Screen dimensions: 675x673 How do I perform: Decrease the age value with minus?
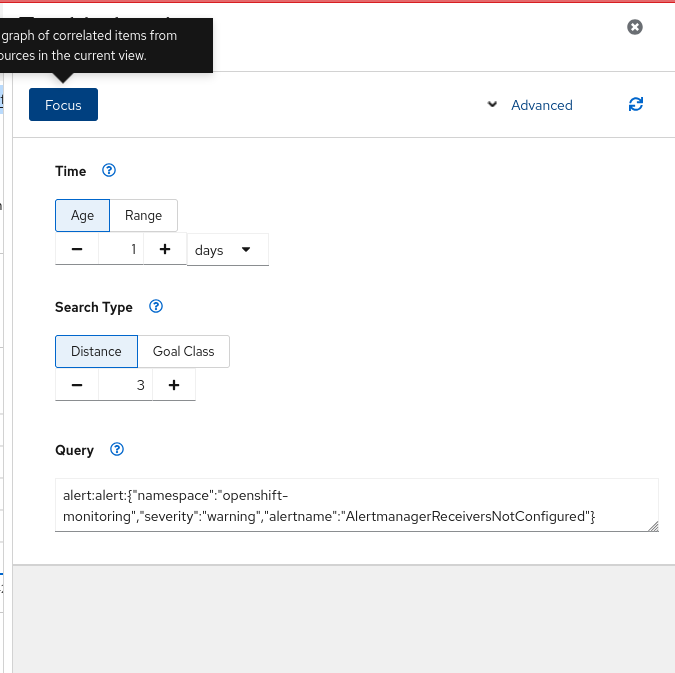tap(77, 249)
